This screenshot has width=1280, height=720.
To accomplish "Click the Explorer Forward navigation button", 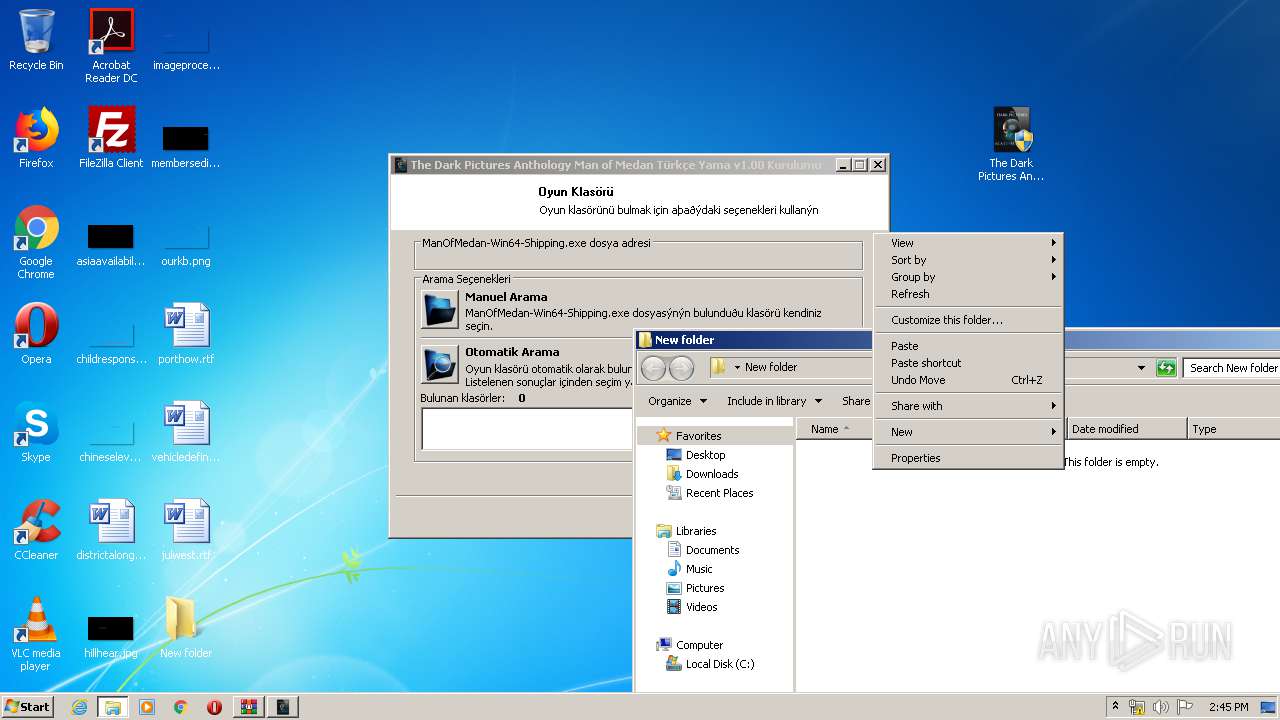I will (681, 368).
